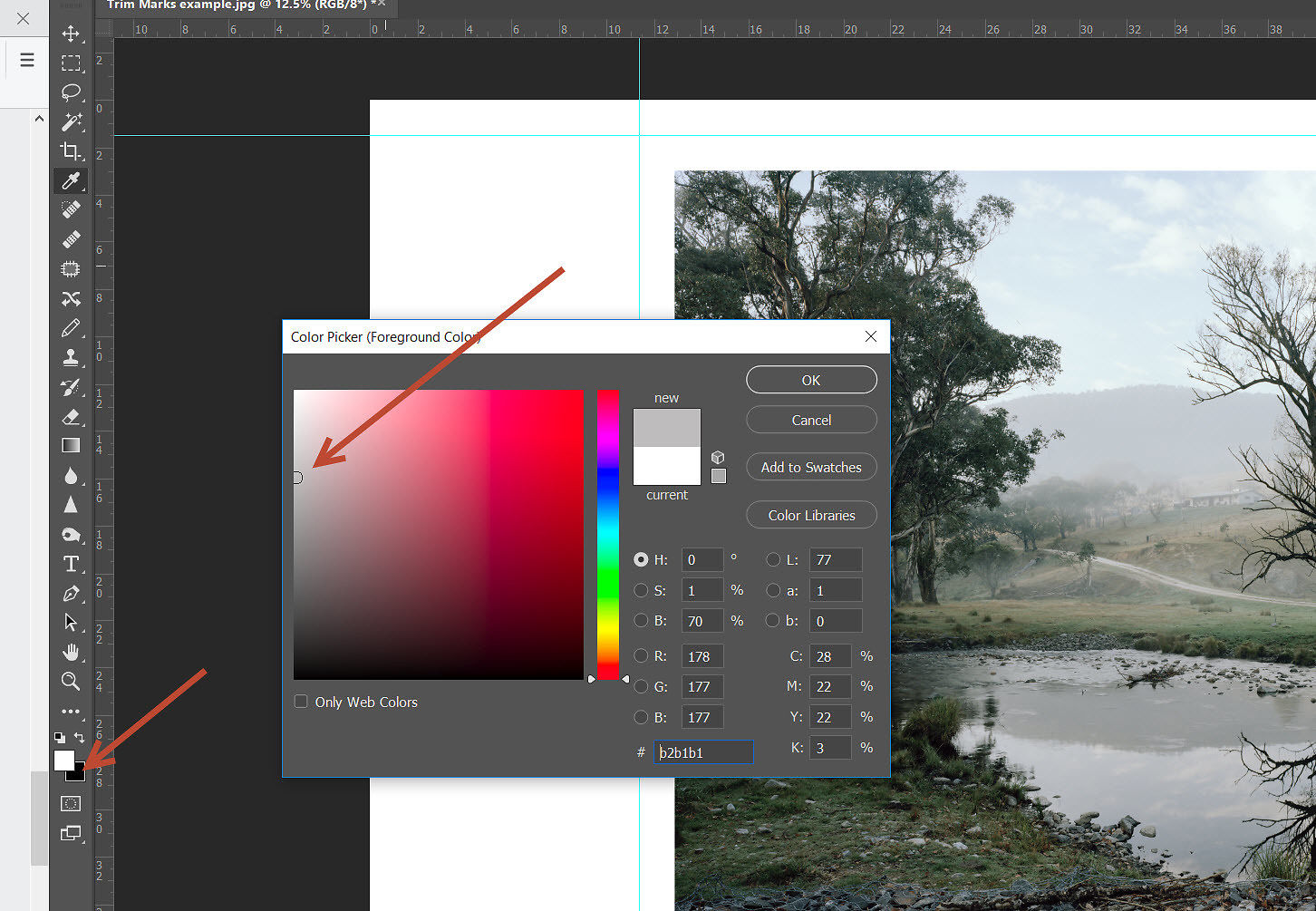Screen dimensions: 1316x911
Task: Select the Clone Stamp tool
Action: tap(71, 357)
